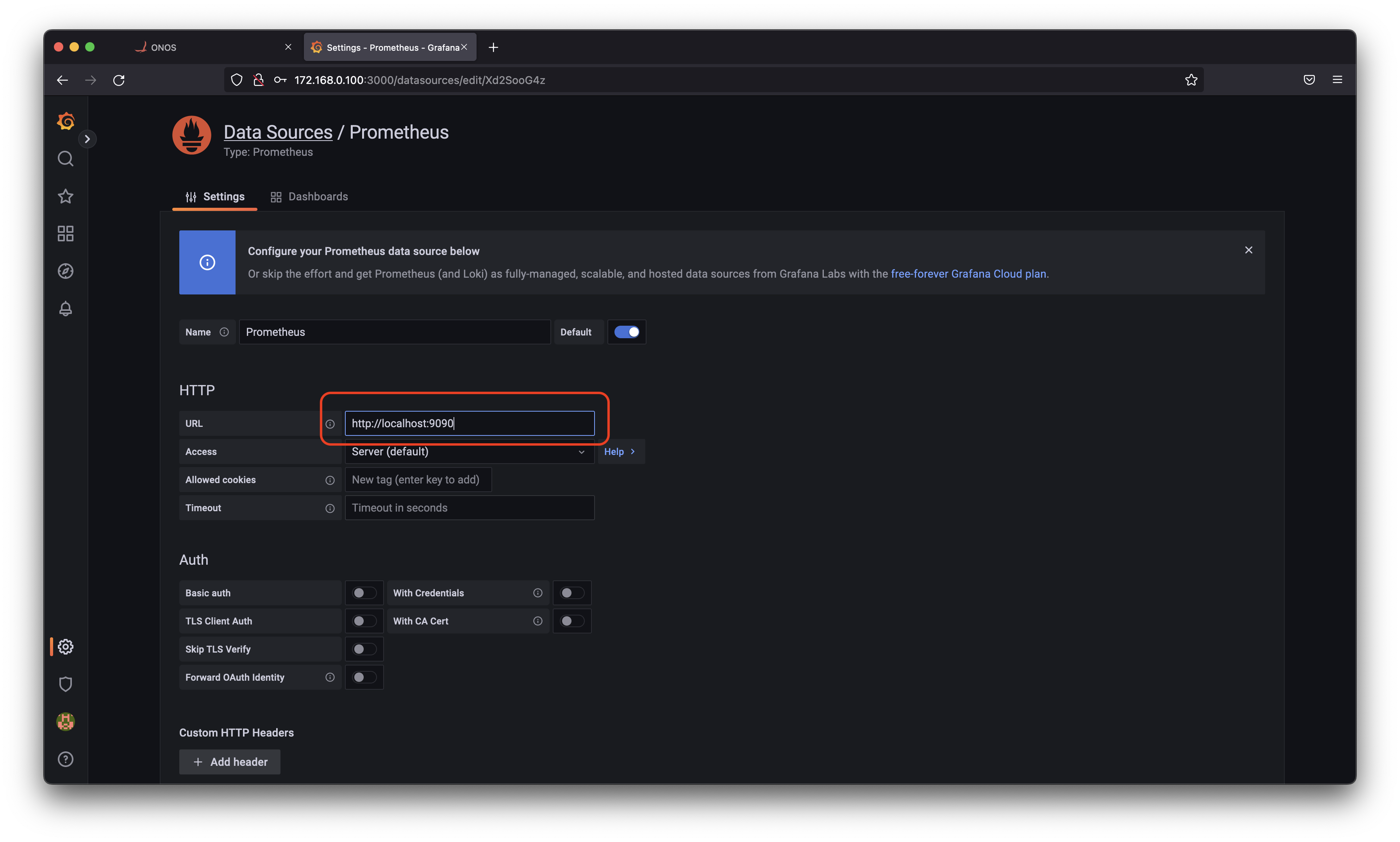Screen dimensions: 1400x842
Task: Click the URL info icon
Action: point(330,424)
